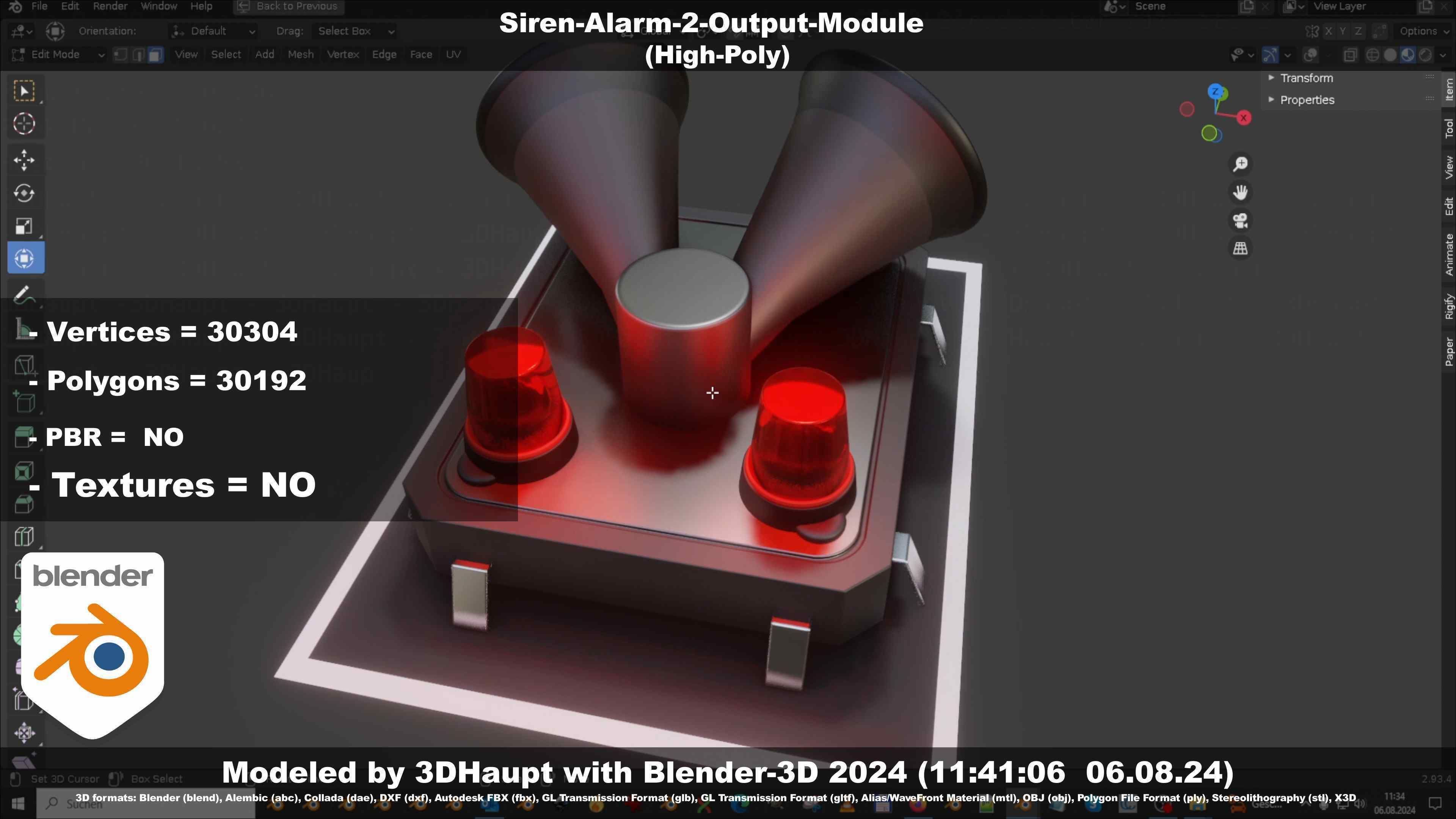Image resolution: width=1456 pixels, height=819 pixels.
Task: Select the active Transform tool
Action: tap(25, 258)
